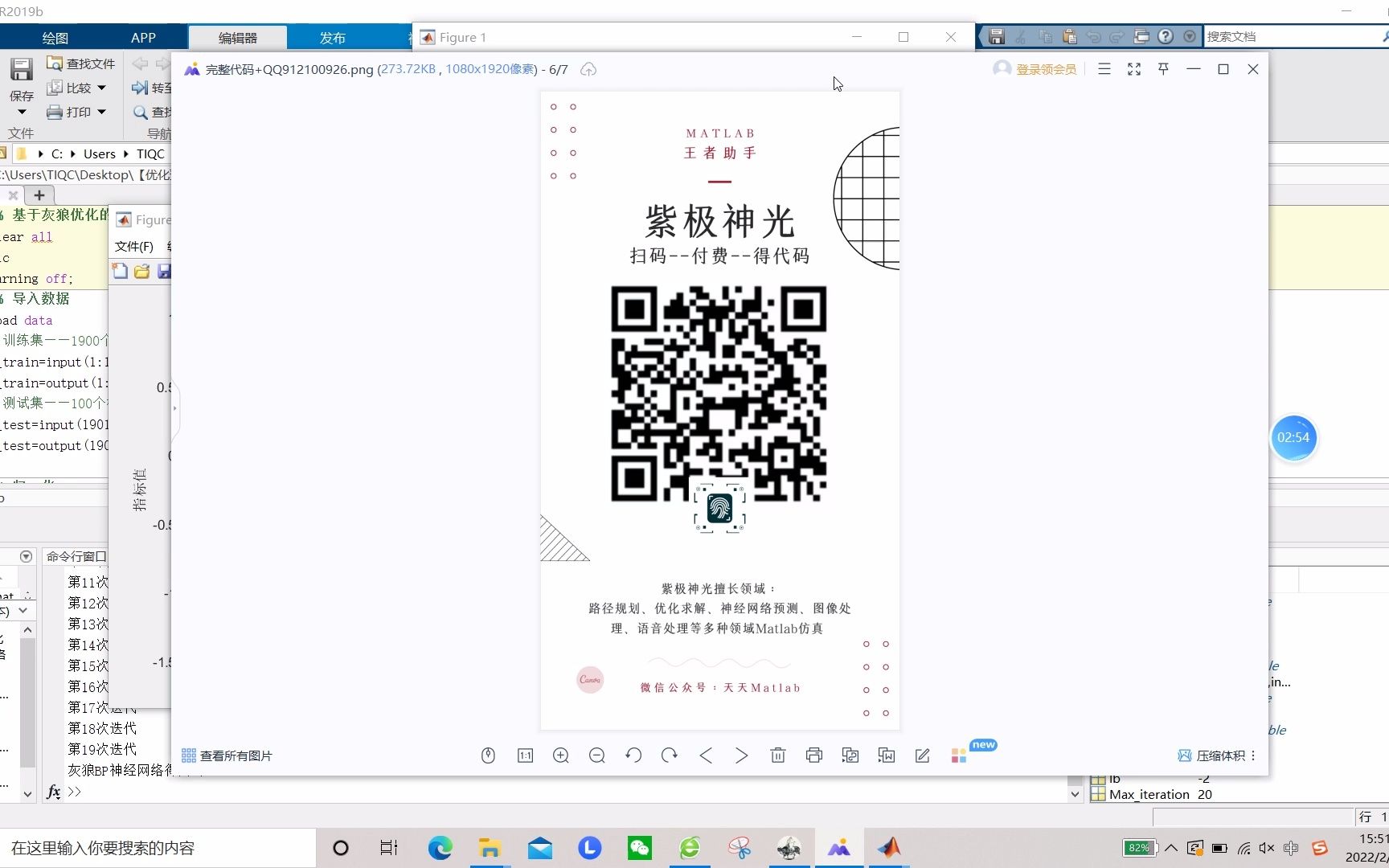Viewport: 1389px width, 868px height.
Task: Click new figure icon in Figure toolbar
Action: pyautogui.click(x=120, y=271)
